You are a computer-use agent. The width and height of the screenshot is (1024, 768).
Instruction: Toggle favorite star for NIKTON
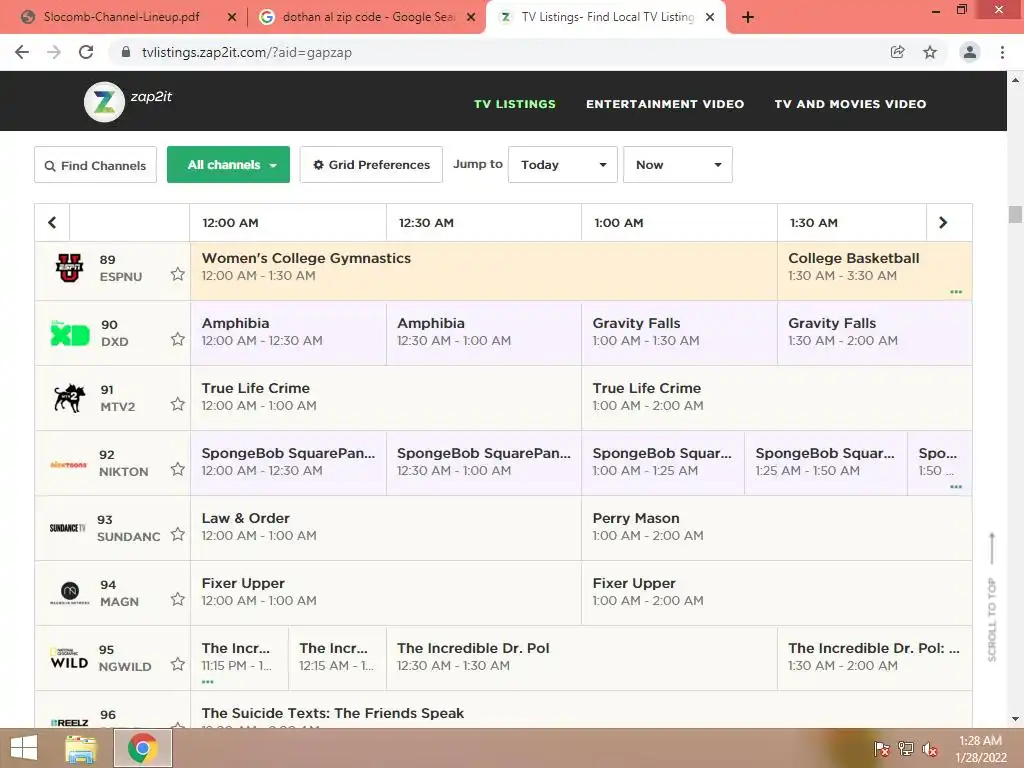[178, 469]
